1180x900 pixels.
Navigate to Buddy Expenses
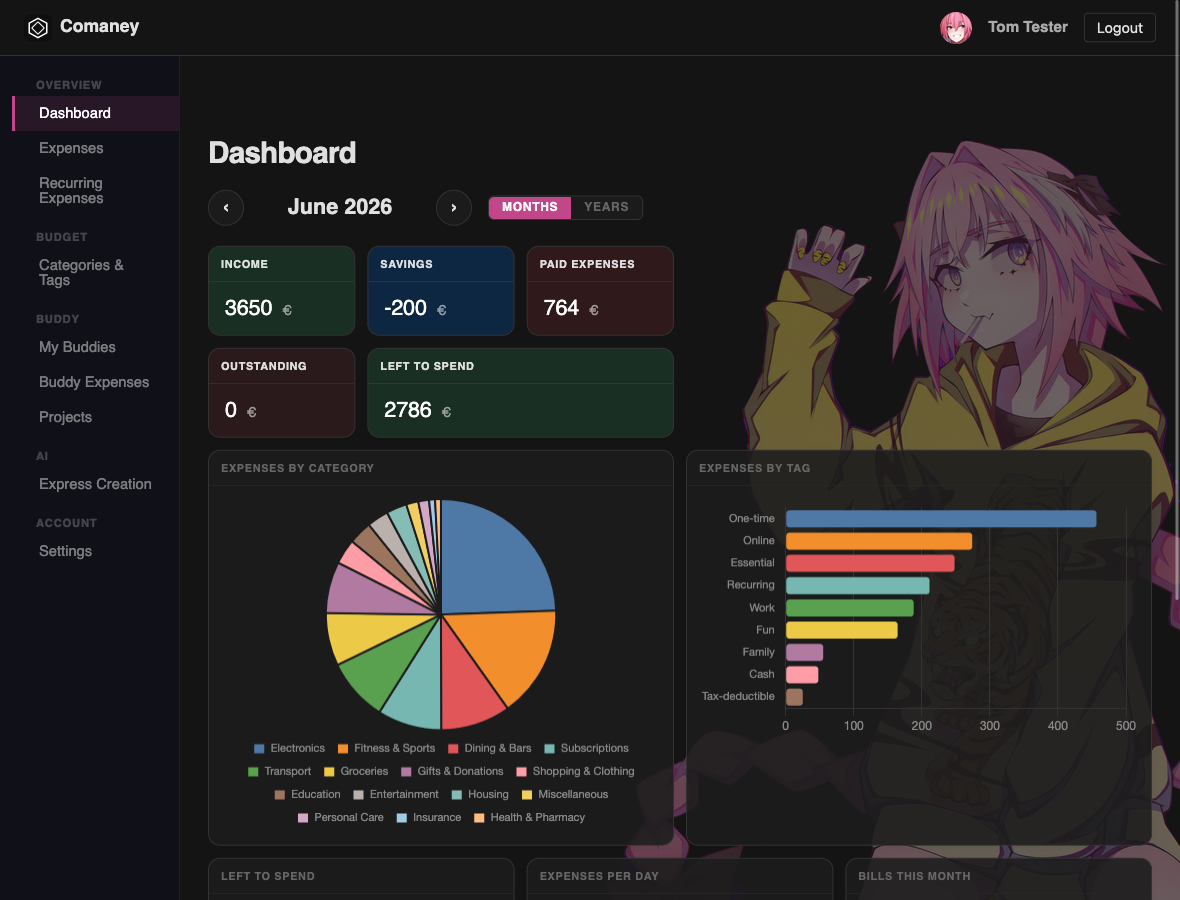point(94,382)
